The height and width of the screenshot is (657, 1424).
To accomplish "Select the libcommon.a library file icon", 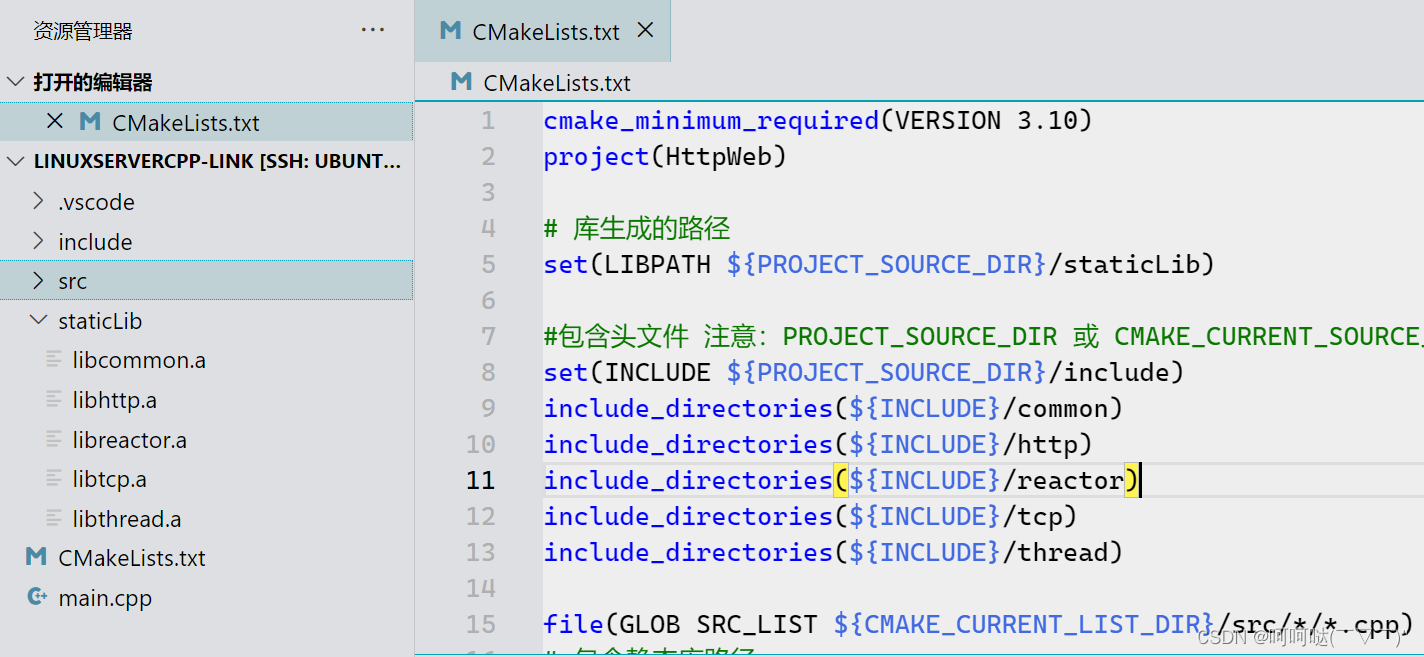I will 55,359.
